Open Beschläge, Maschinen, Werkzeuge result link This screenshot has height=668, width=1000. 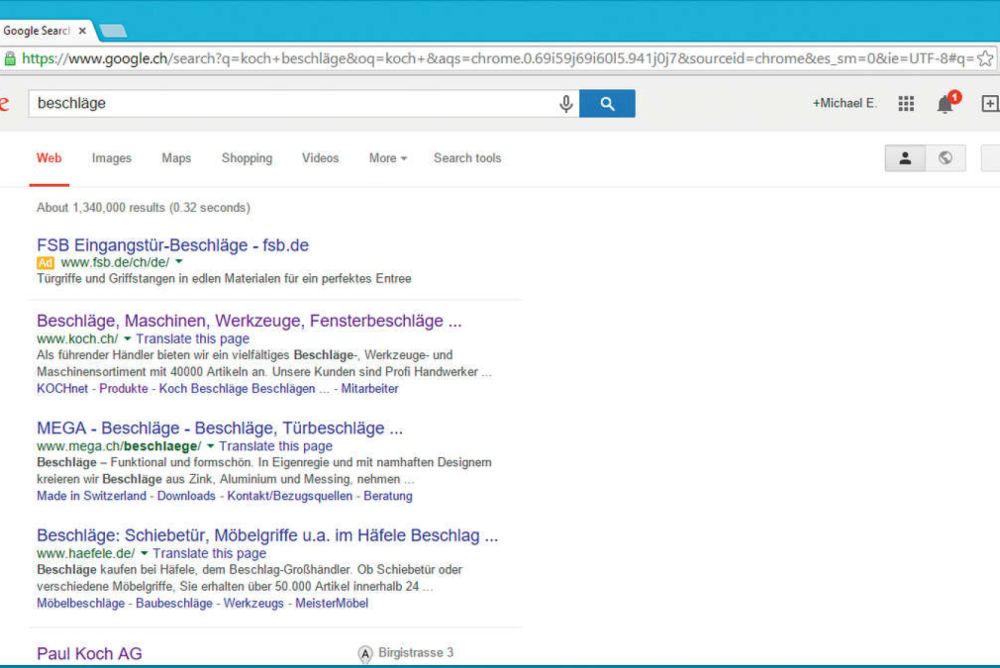coord(249,320)
